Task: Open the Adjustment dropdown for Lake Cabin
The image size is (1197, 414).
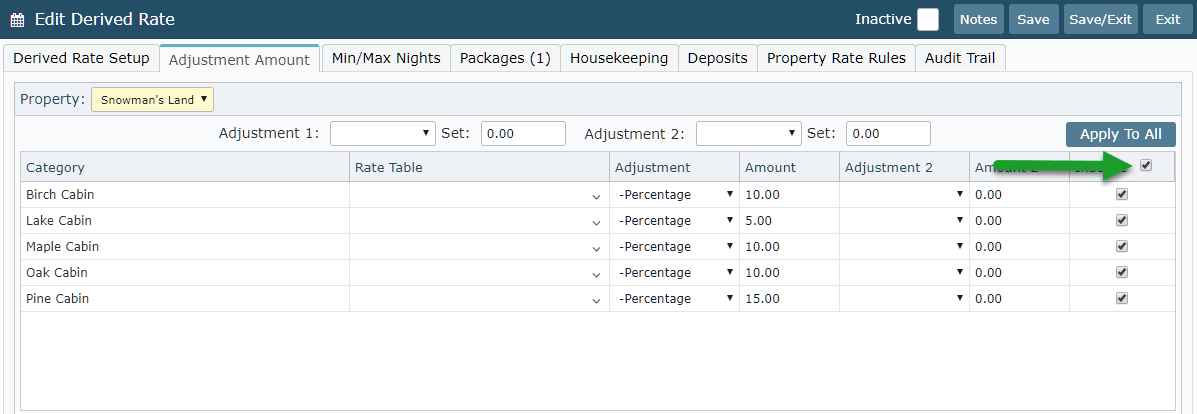Action: (675, 221)
